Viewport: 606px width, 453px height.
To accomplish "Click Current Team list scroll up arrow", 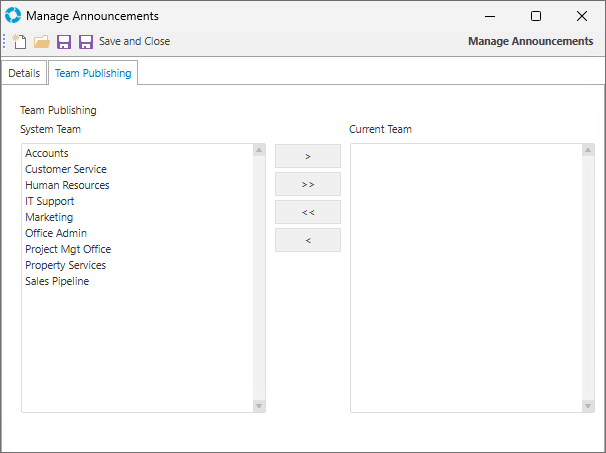I will point(588,151).
